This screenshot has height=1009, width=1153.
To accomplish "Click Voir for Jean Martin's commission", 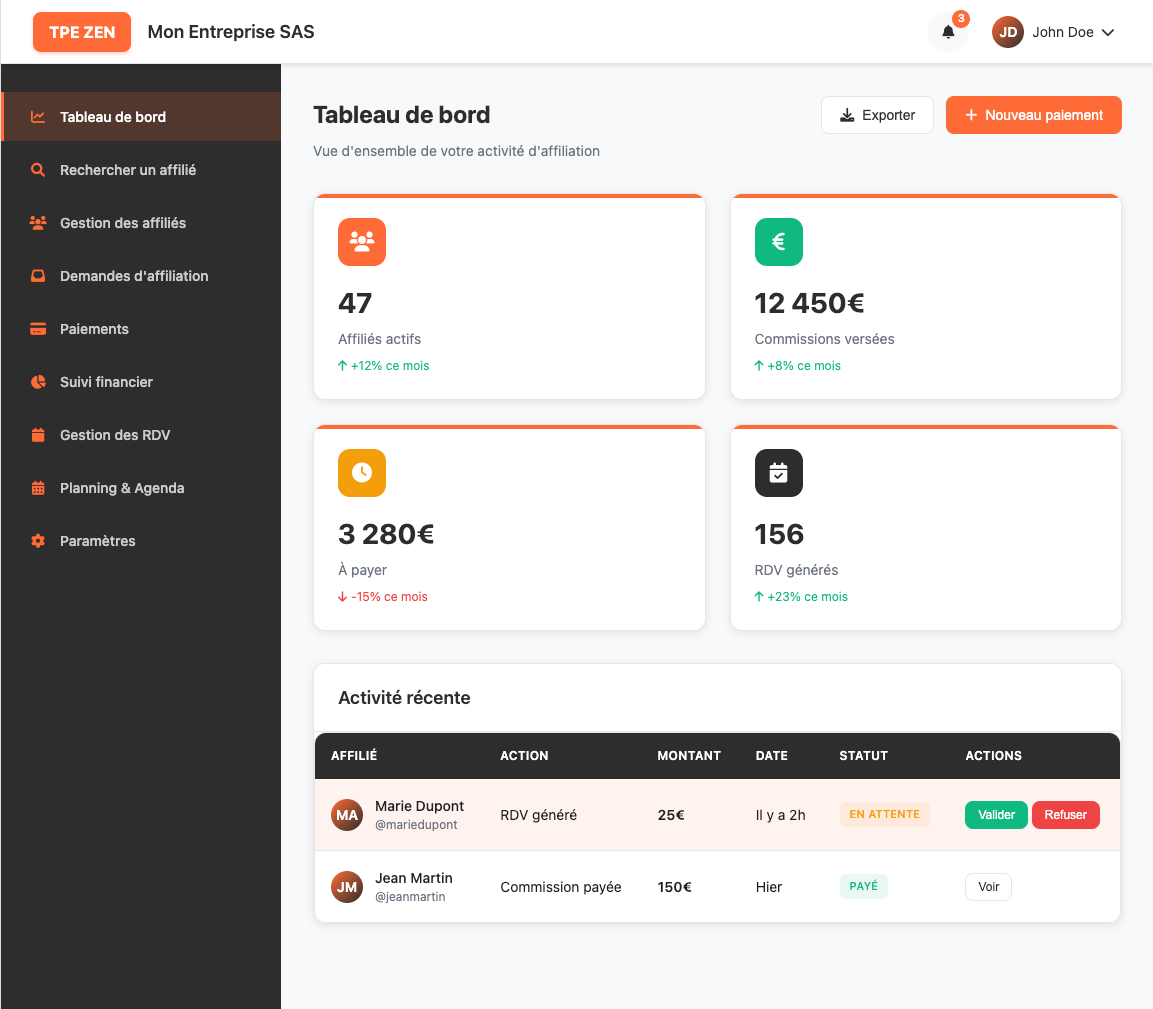I will [x=988, y=887].
